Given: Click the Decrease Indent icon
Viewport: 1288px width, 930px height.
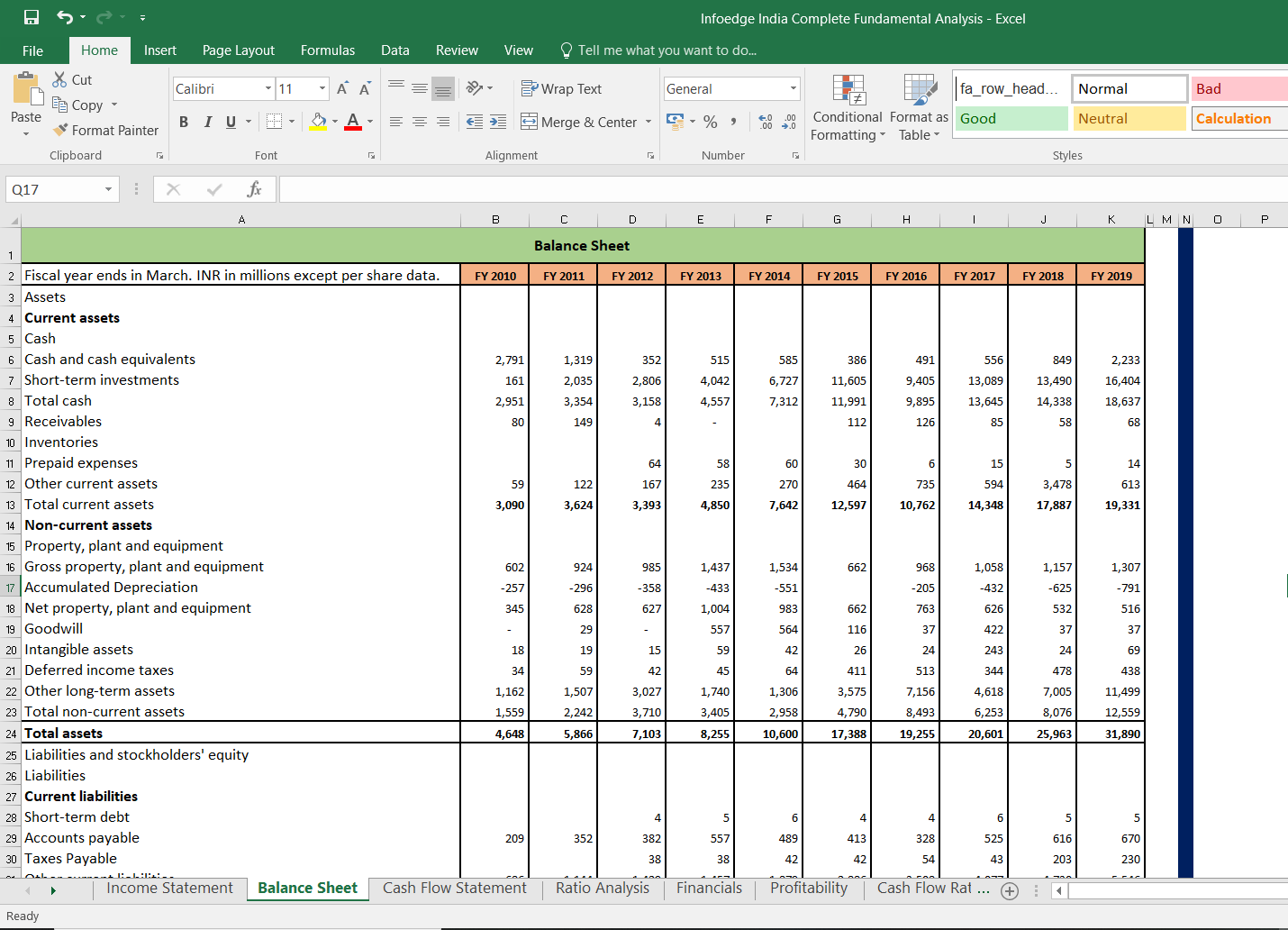Looking at the screenshot, I should click(475, 122).
